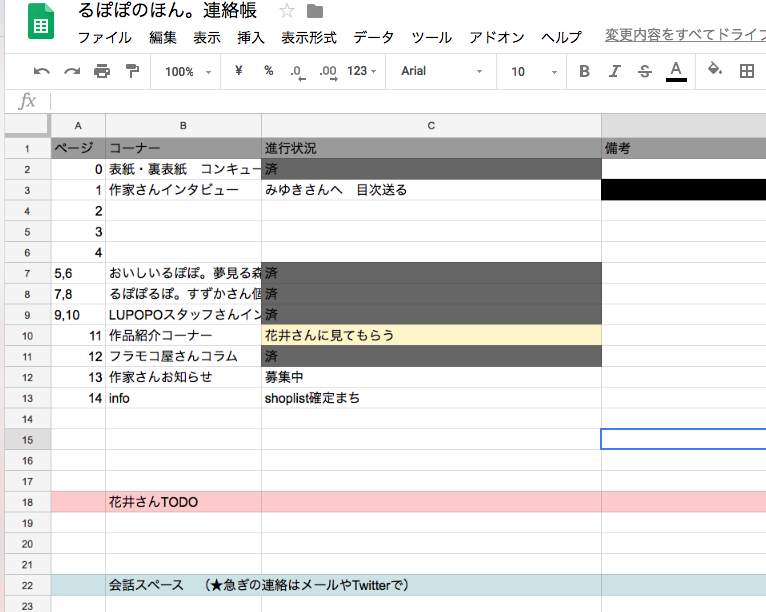Open the 表示 menu
This screenshot has width=766, height=612.
click(x=207, y=37)
